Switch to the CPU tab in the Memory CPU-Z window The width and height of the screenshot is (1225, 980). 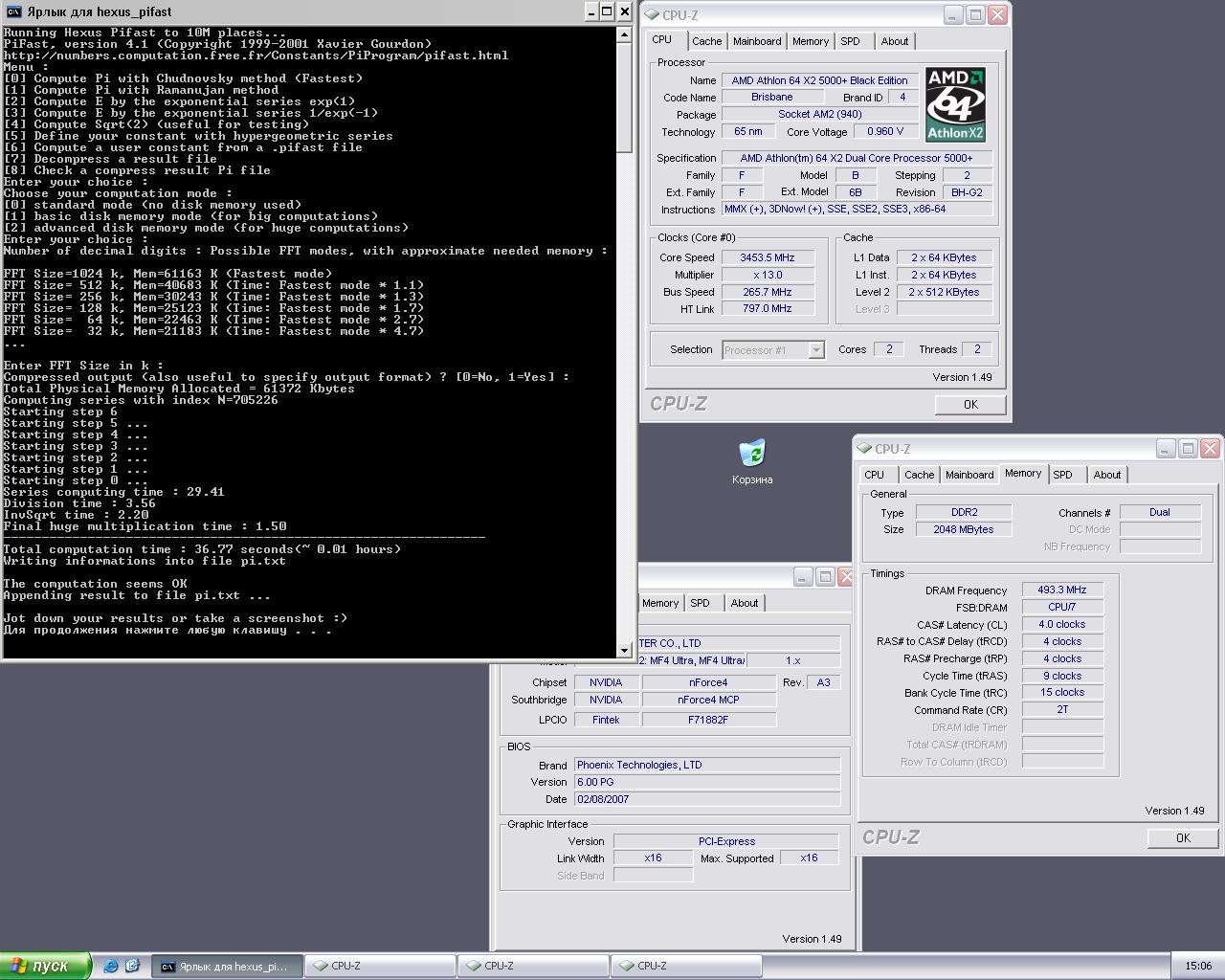[x=875, y=475]
